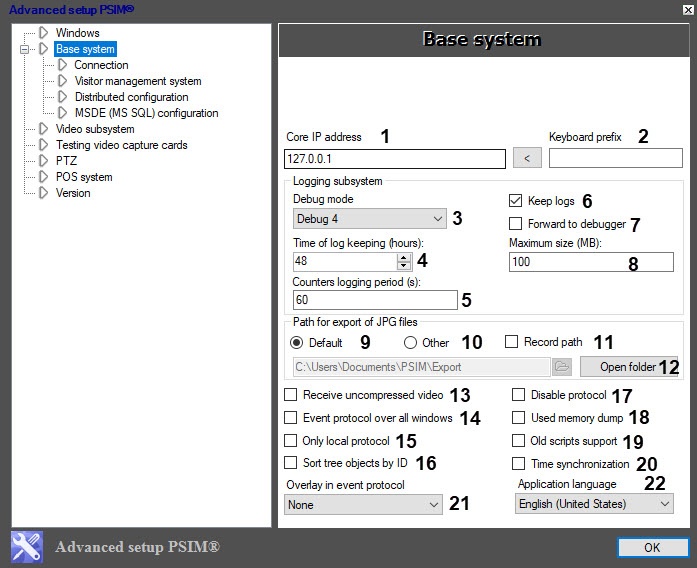Enable Receive uncompressed video checkbox
Screen dimensions: 697x568
point(290,395)
